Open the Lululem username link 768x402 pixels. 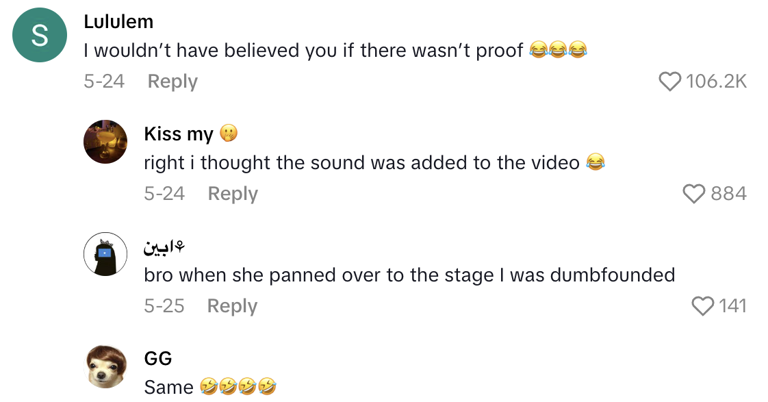click(119, 21)
